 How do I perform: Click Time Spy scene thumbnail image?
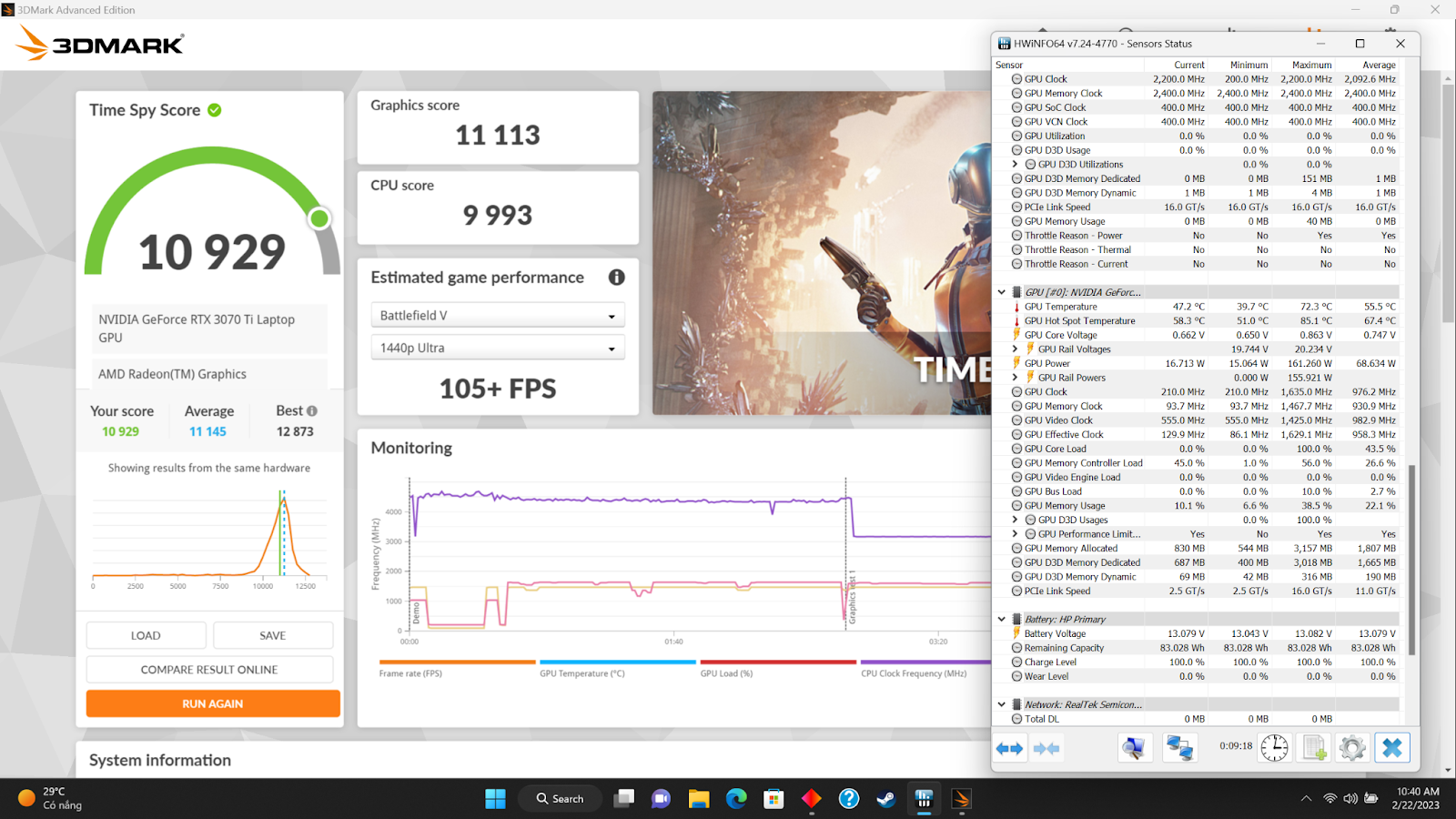[821, 253]
